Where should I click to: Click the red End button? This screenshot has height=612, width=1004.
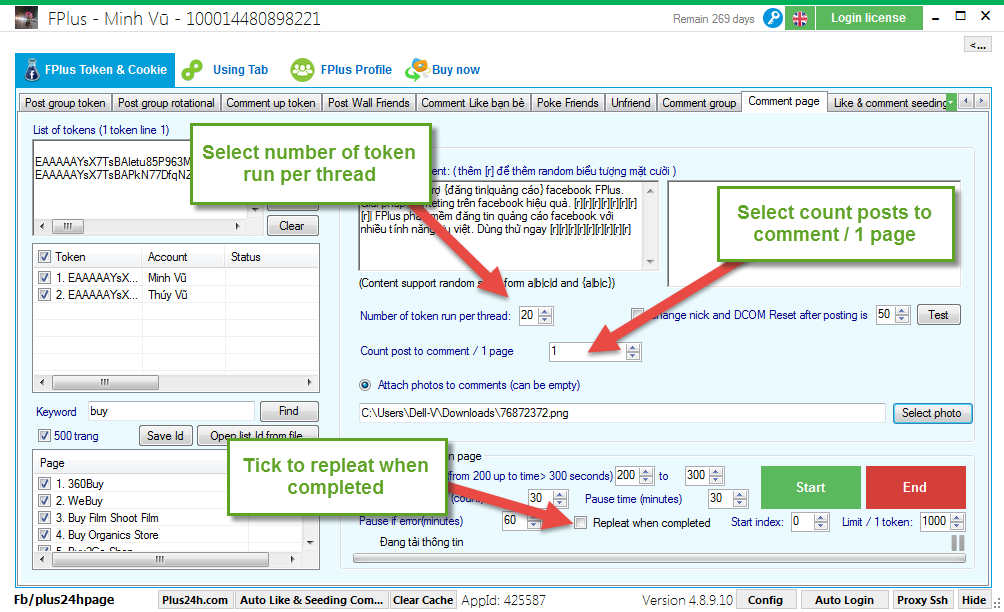point(915,487)
